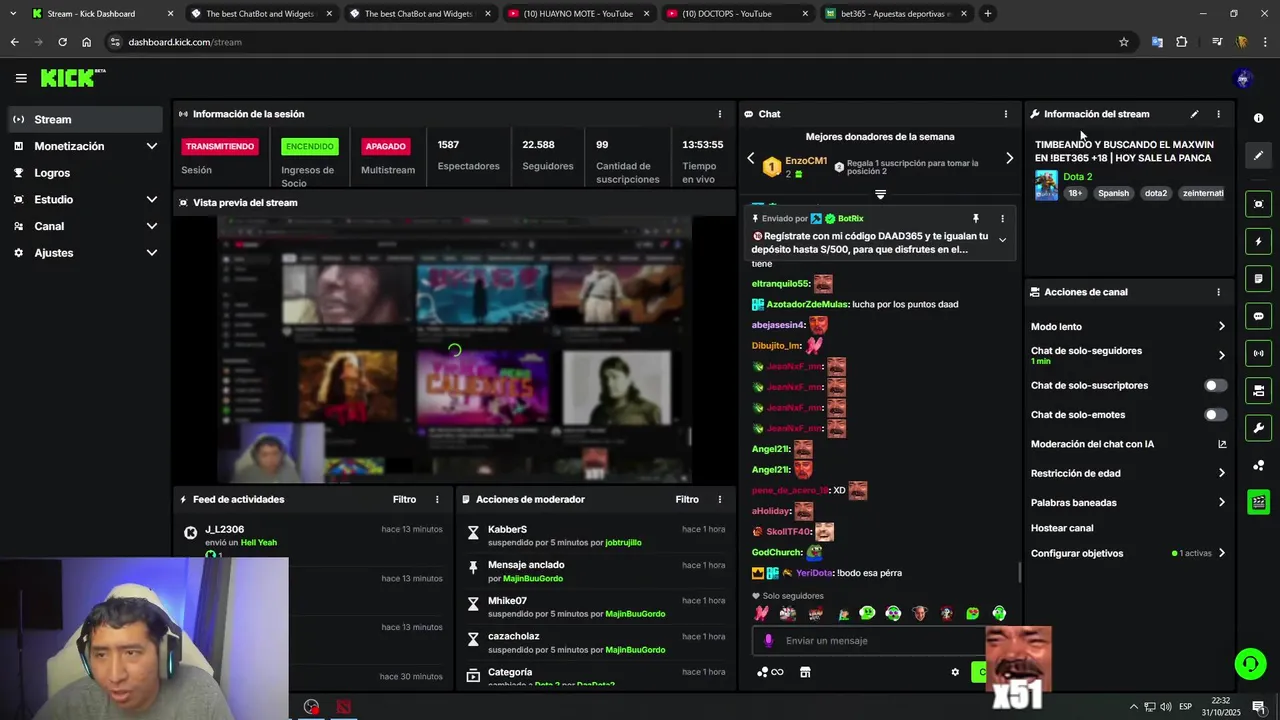Open the profile avatar in Kick header

tap(1243, 78)
